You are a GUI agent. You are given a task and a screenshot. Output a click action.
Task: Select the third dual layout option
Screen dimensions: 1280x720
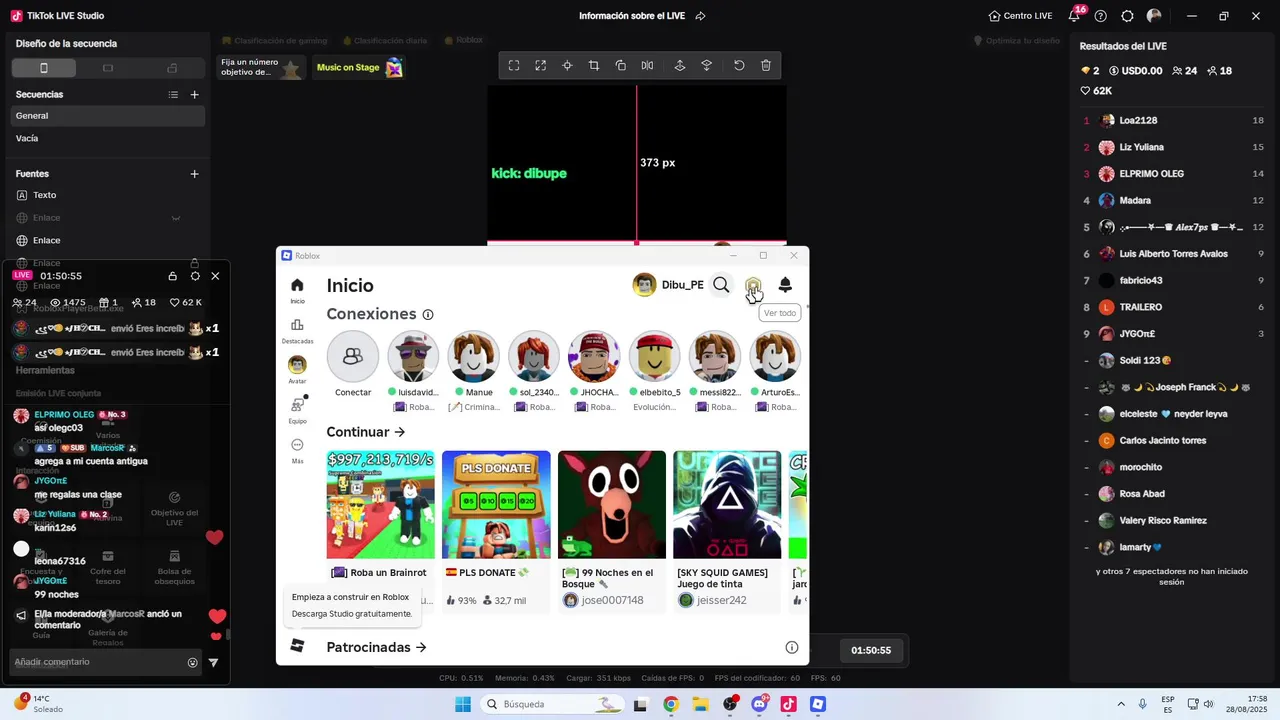[172, 68]
